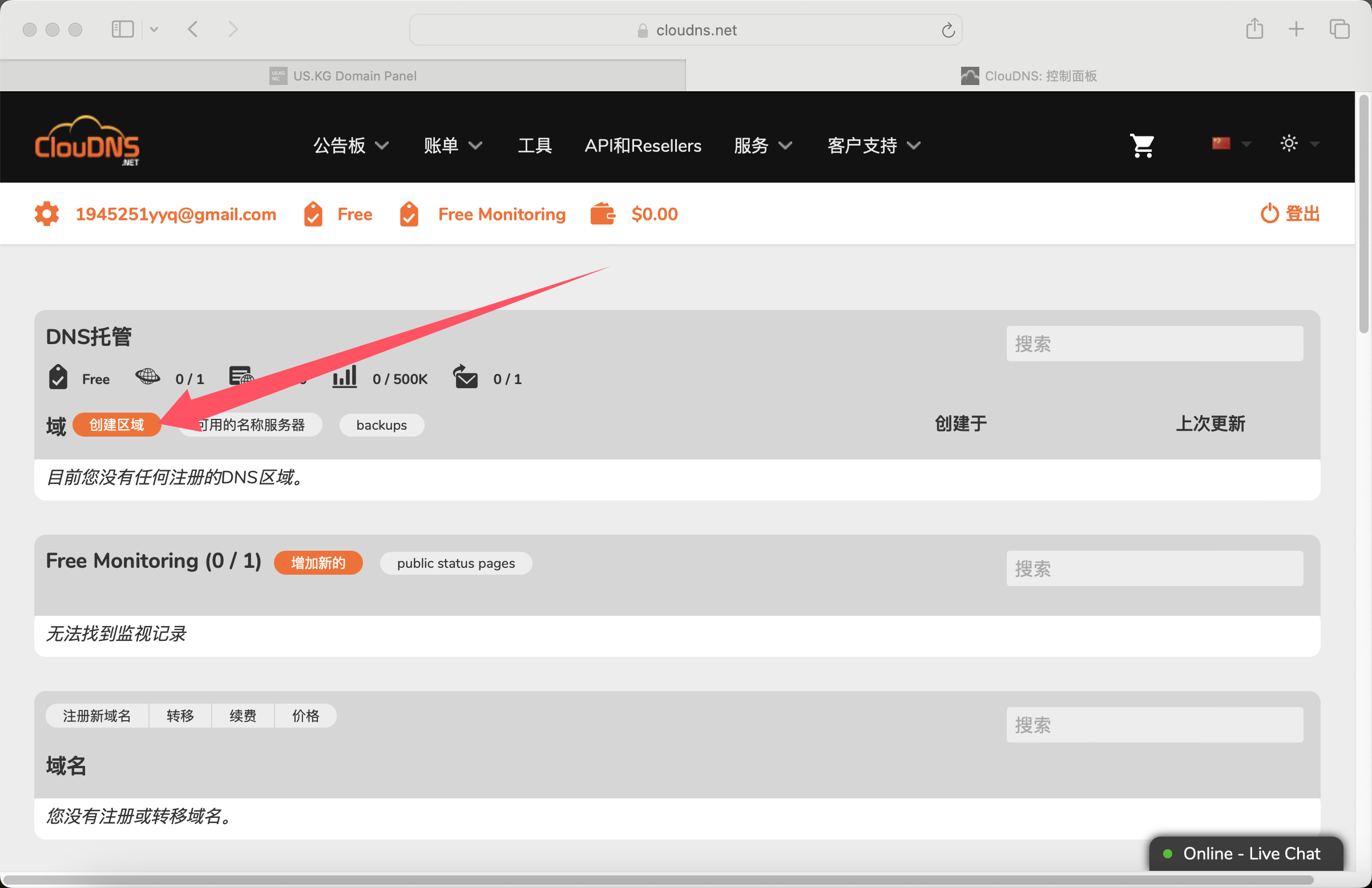Open the Online - Live Chat widget

click(1246, 853)
